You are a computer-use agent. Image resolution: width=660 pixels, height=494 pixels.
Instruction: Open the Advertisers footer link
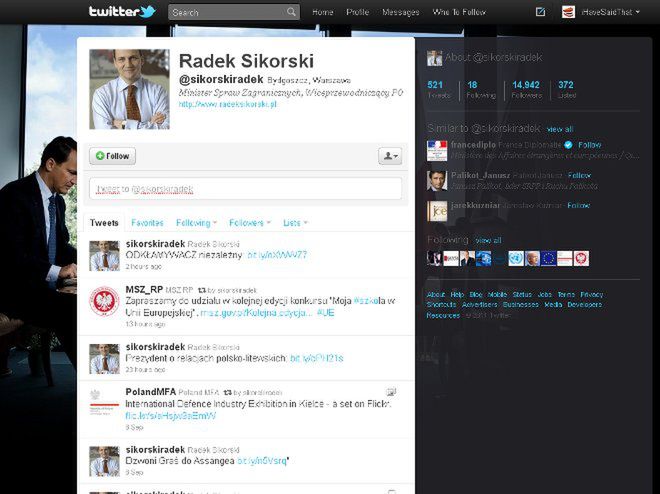pos(479,305)
